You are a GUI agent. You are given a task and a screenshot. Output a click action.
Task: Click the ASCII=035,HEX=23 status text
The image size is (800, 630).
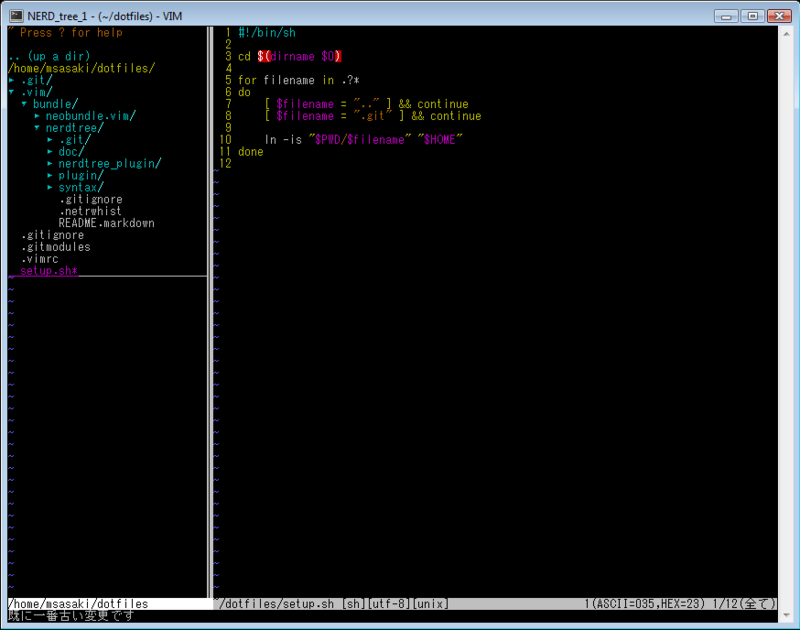(647, 604)
